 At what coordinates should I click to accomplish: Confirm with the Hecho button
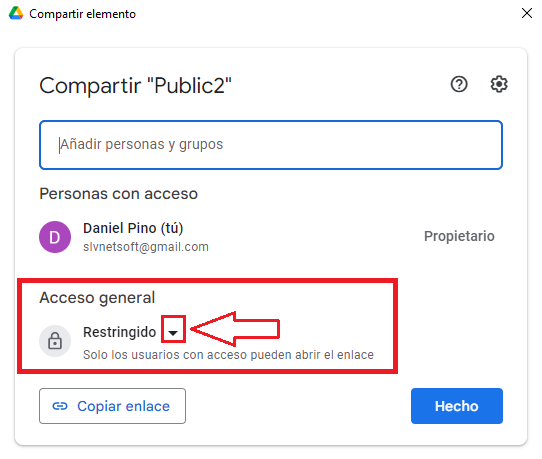457,406
